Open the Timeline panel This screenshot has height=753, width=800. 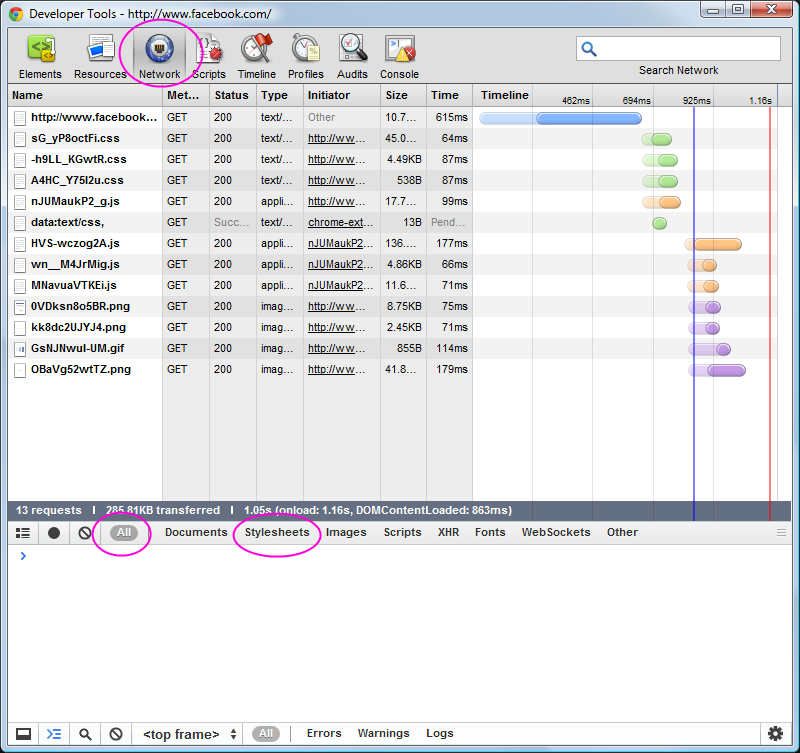(x=257, y=57)
